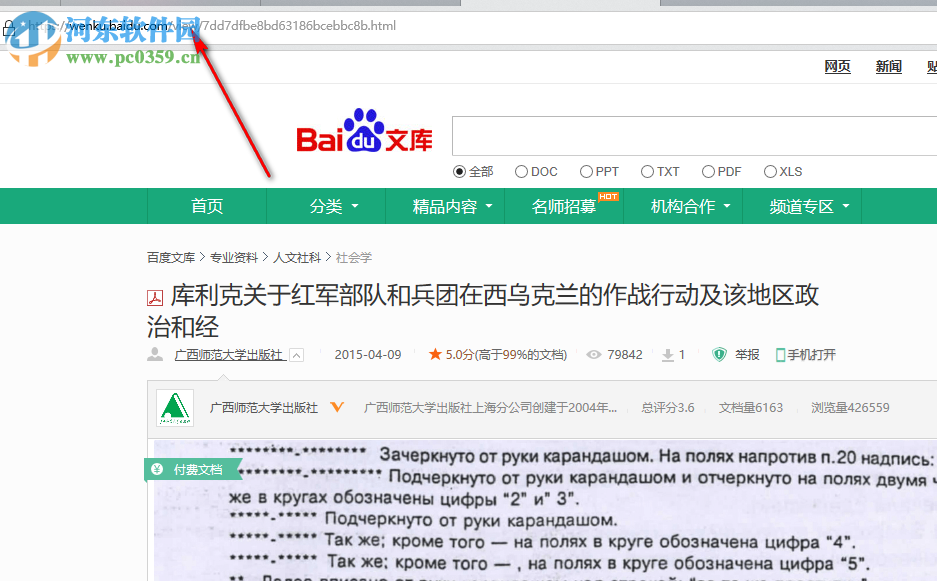Click the green shield report icon

pos(719,354)
